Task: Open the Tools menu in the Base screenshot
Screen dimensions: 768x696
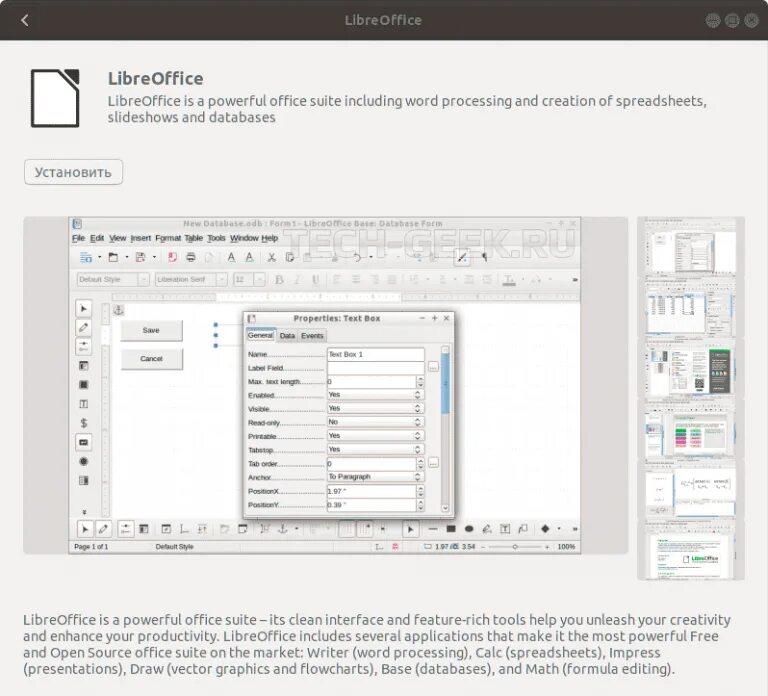Action: point(216,238)
